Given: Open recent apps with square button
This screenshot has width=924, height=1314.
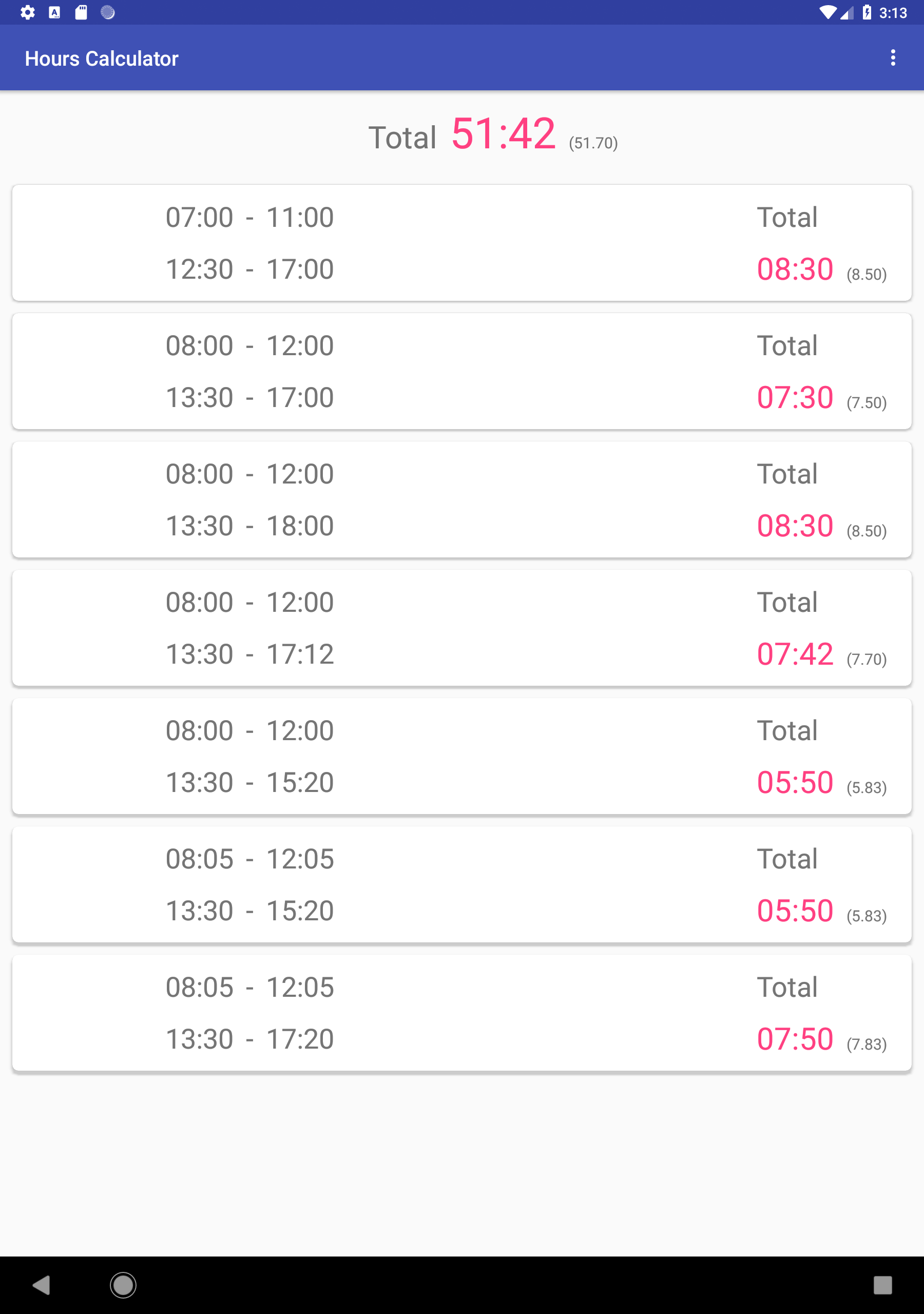Looking at the screenshot, I should coord(882,1285).
